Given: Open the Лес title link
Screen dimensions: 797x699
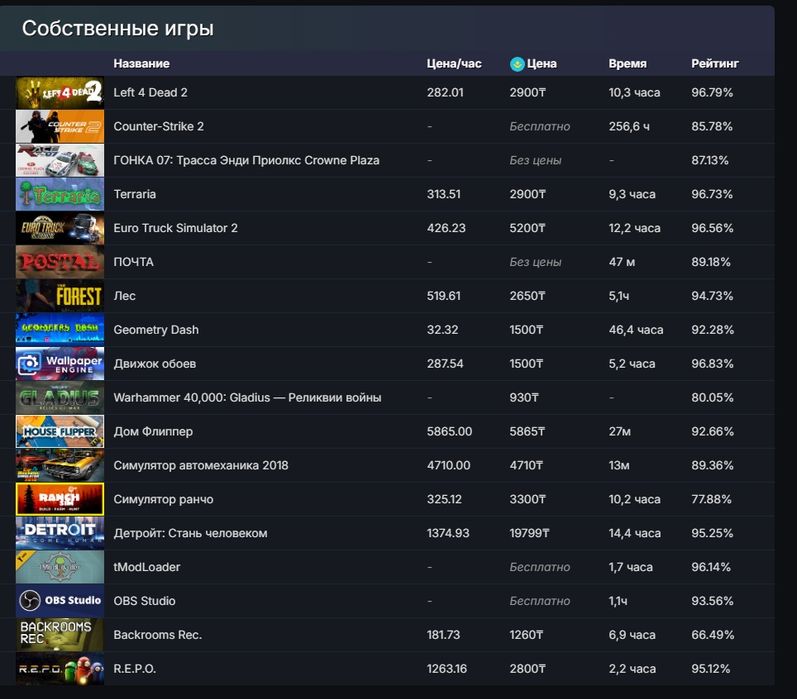Looking at the screenshot, I should coord(125,296).
